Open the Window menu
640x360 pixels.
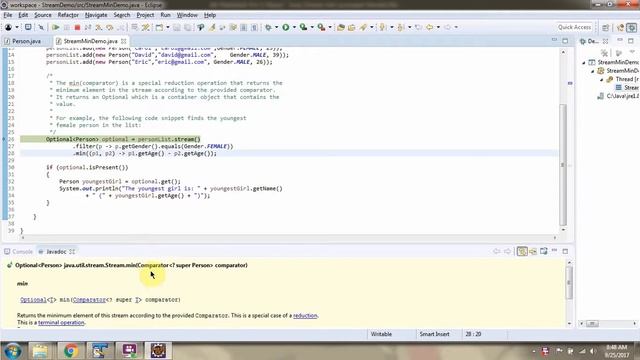187,15
